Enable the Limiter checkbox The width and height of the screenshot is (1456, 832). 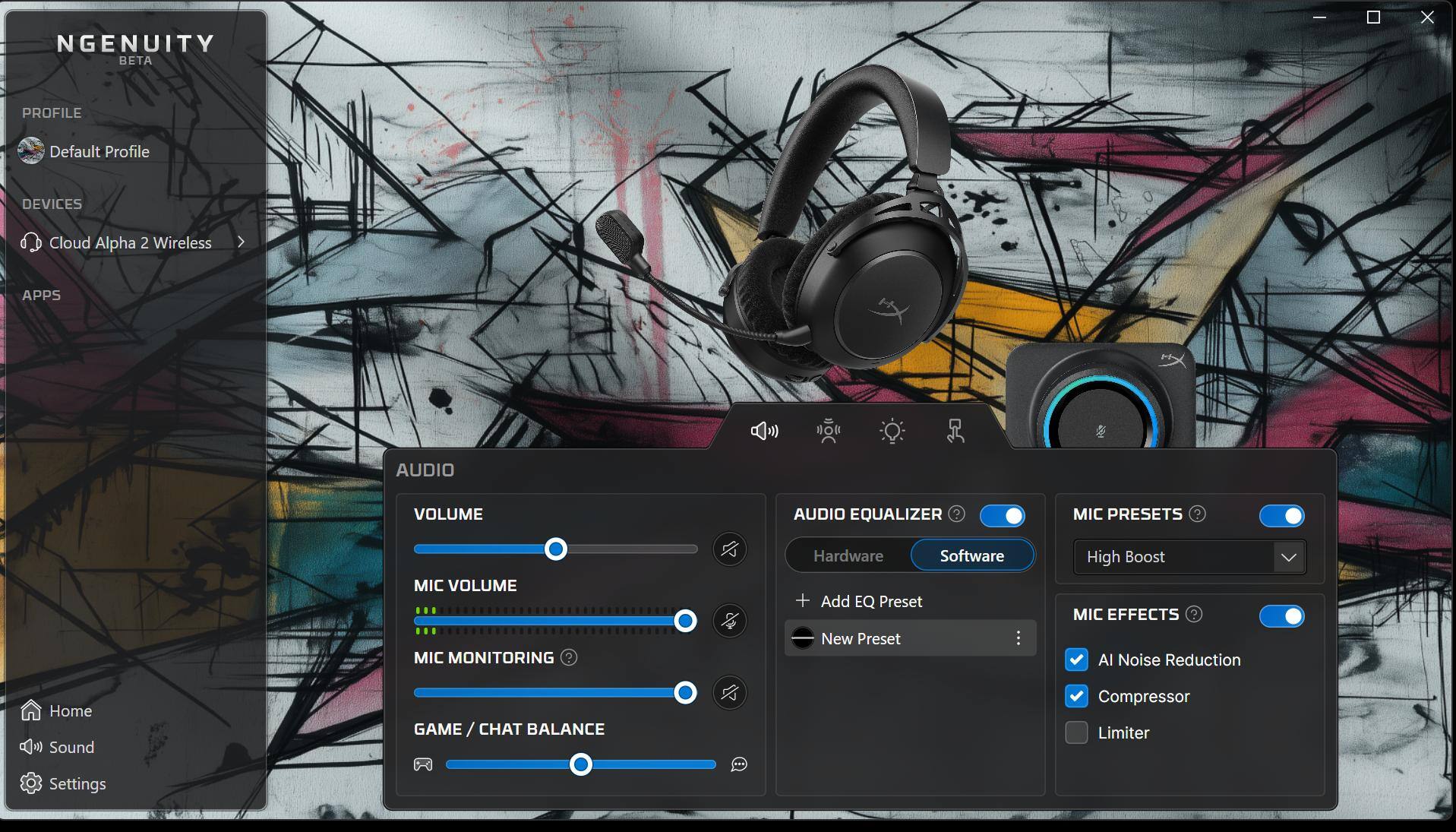pyautogui.click(x=1076, y=732)
